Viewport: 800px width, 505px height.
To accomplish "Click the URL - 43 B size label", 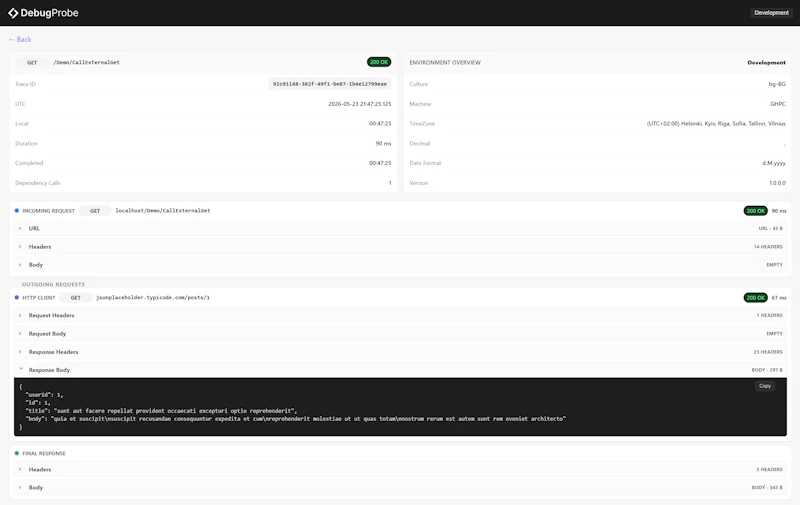I will 770,229.
